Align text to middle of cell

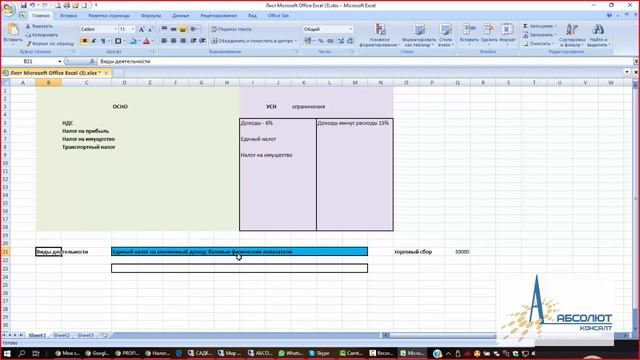173,29
